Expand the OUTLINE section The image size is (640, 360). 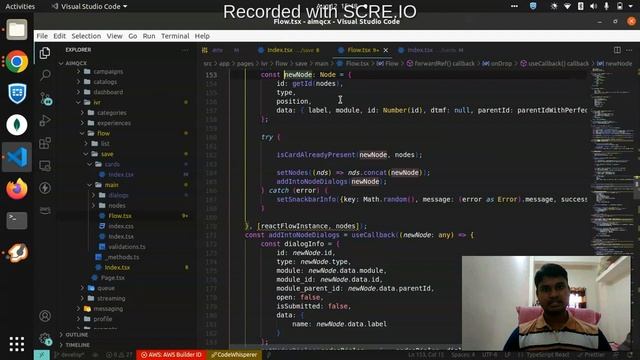tap(77, 334)
